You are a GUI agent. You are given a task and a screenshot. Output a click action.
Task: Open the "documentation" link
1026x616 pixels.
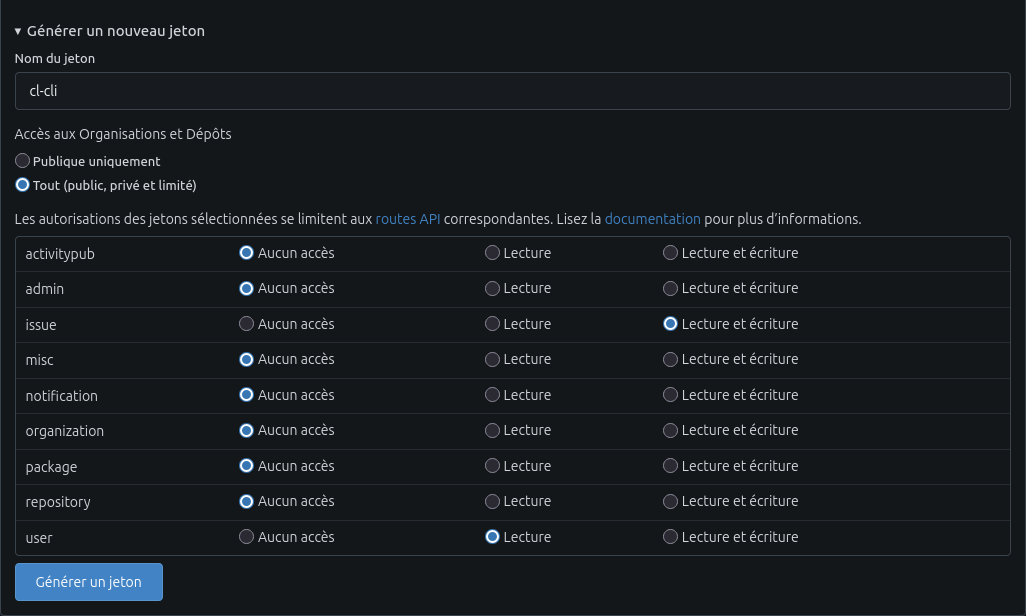pyautogui.click(x=653, y=218)
